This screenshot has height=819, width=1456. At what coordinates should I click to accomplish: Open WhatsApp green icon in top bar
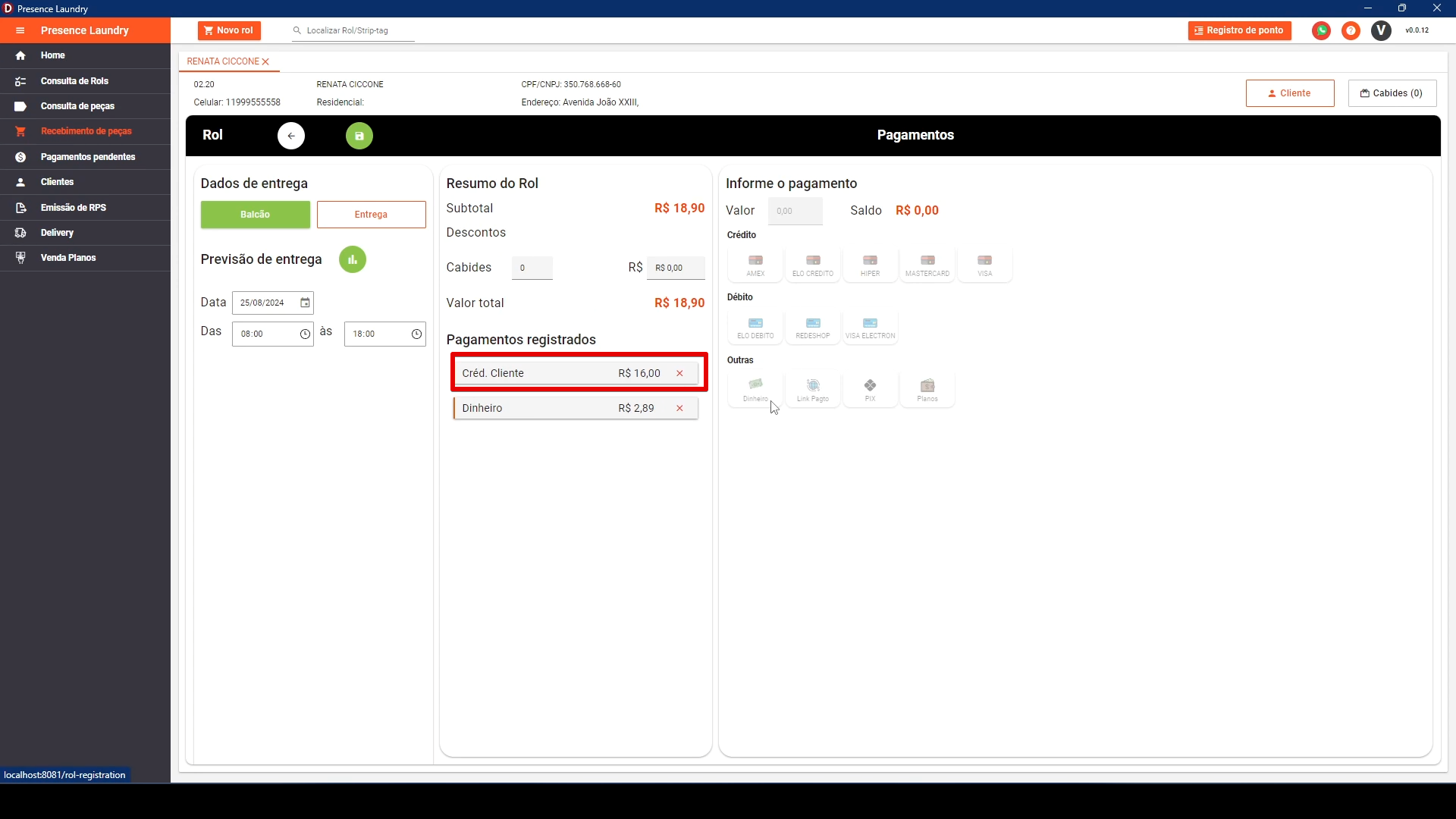point(1322,30)
